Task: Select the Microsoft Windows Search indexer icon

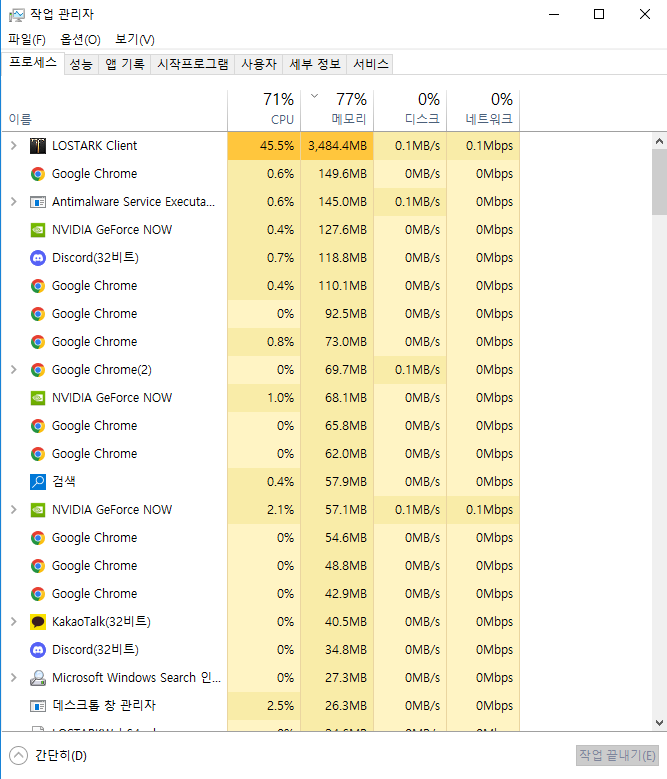Action: point(38,678)
